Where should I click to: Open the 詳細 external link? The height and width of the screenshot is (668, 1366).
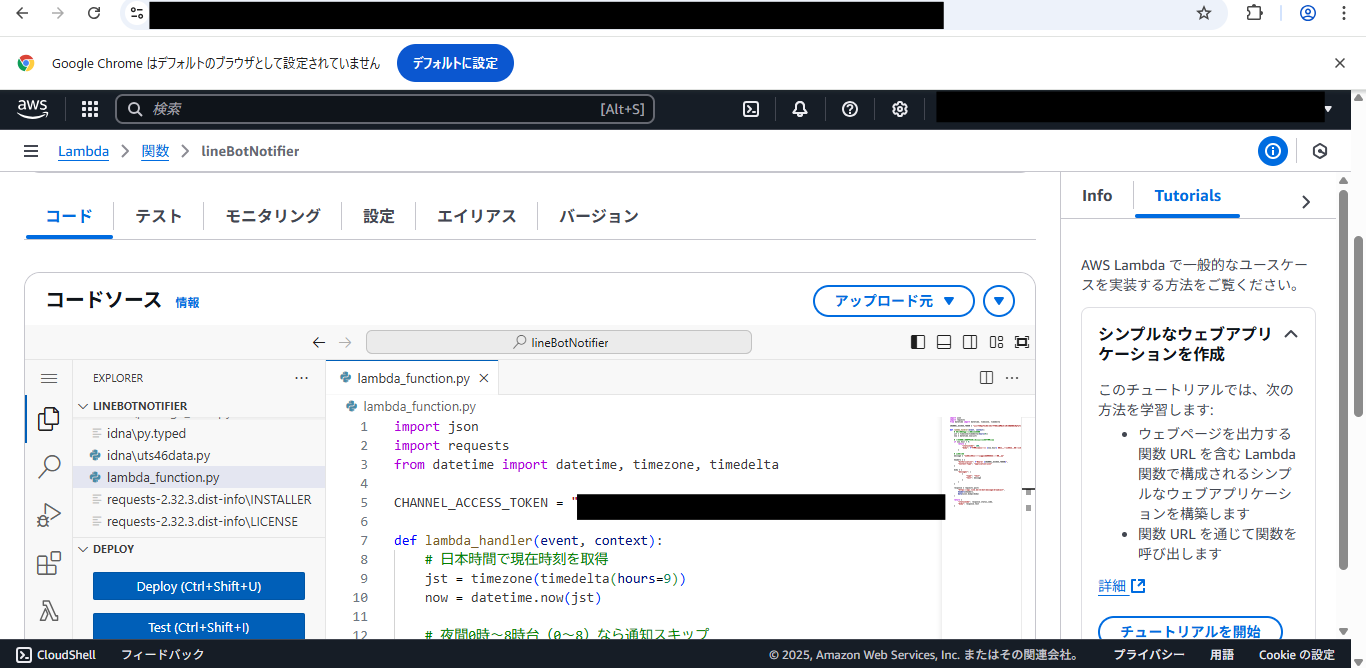coord(1122,586)
